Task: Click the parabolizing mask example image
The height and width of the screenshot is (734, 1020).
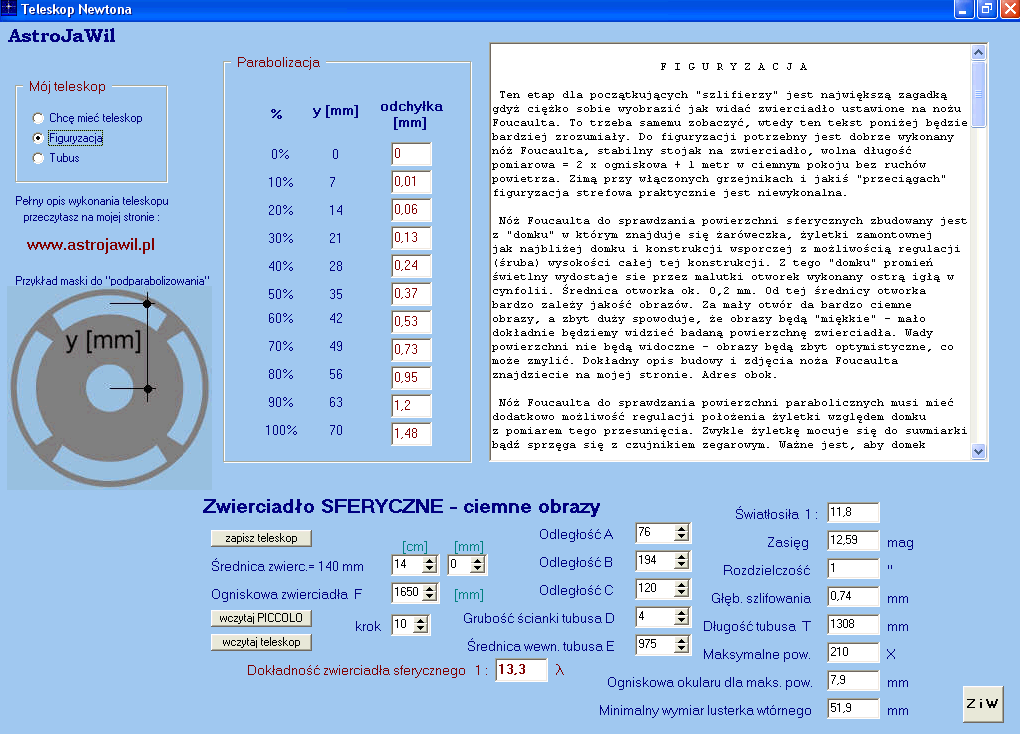Action: [x=109, y=388]
